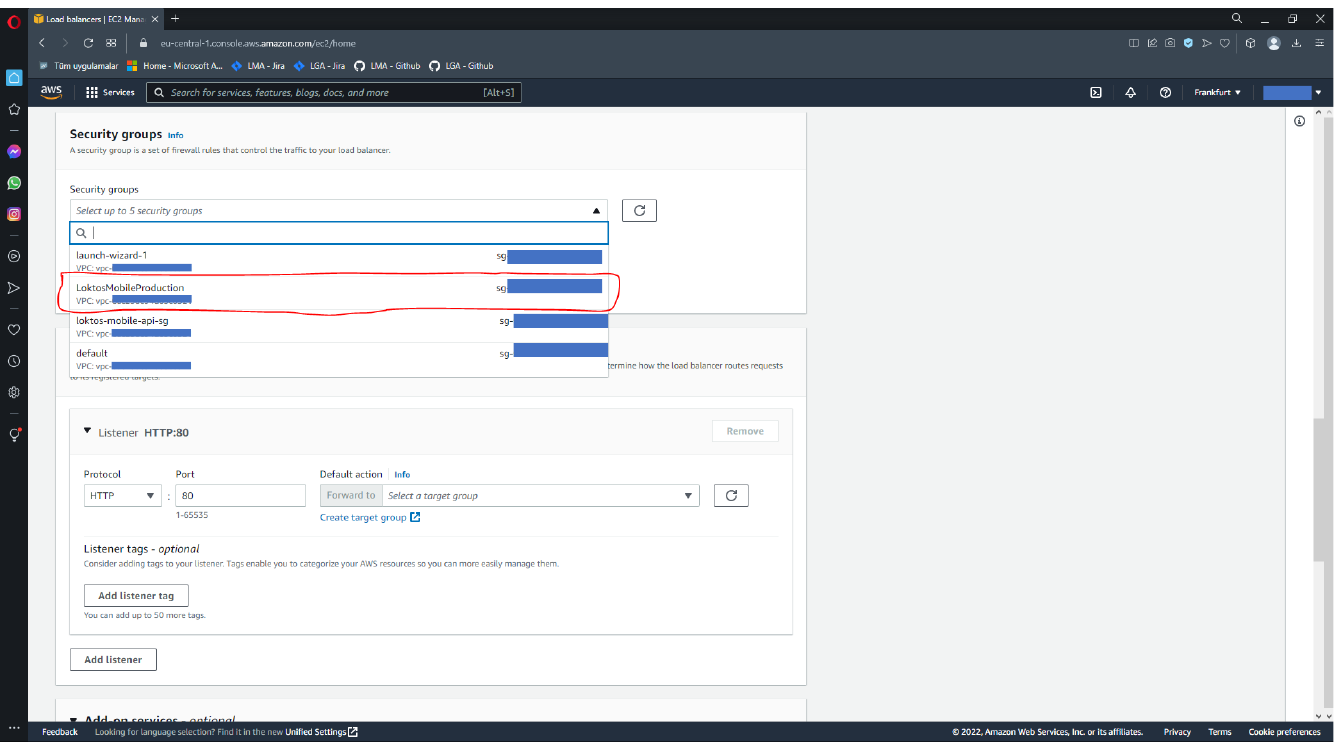Open the LMA - Jira bookmark

point(258,66)
